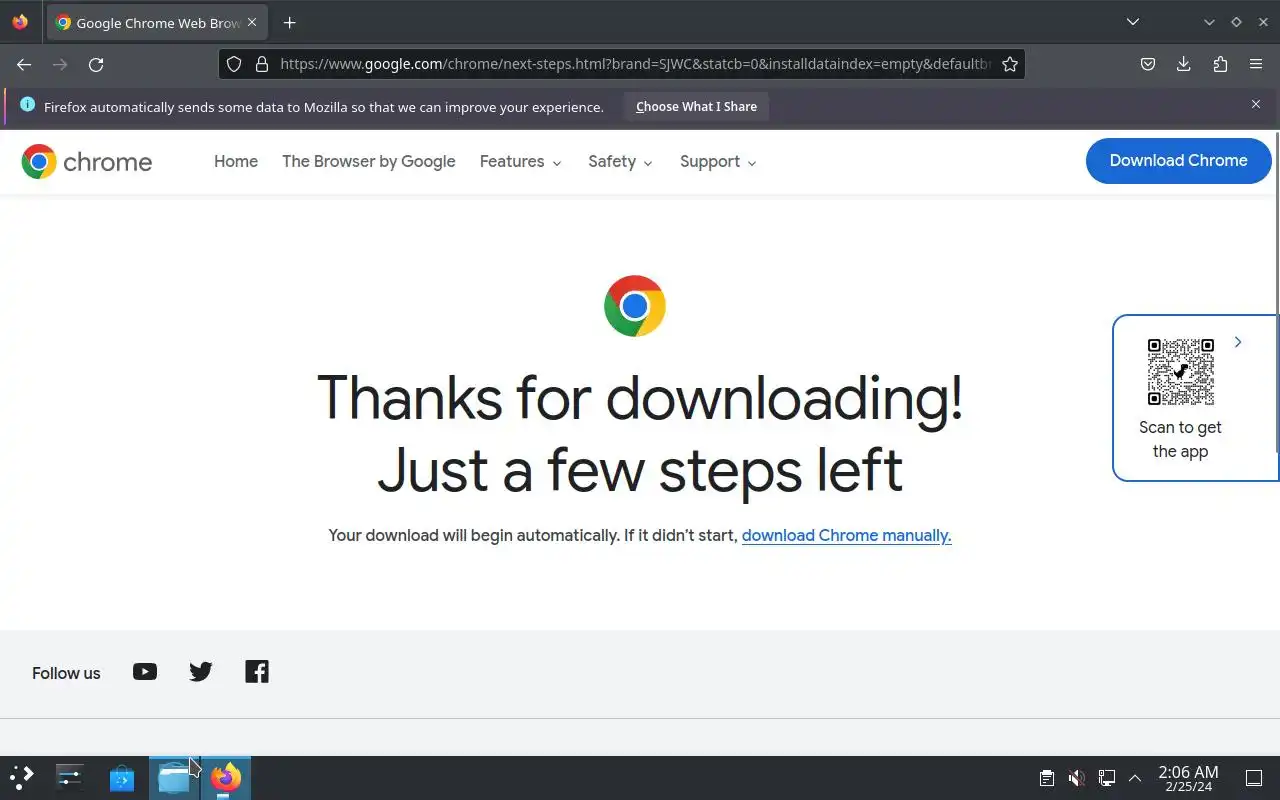Click the Firefox taskbar icon
The width and height of the screenshot is (1280, 800).
226,777
